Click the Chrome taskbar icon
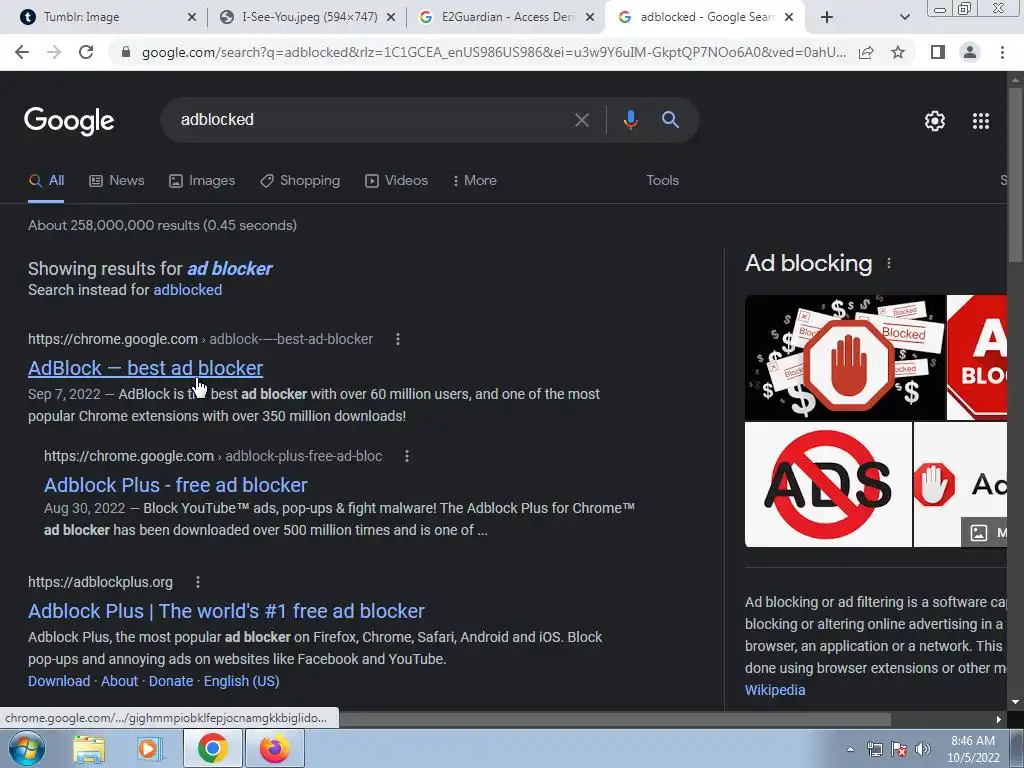The height and width of the screenshot is (768, 1024). (212, 749)
